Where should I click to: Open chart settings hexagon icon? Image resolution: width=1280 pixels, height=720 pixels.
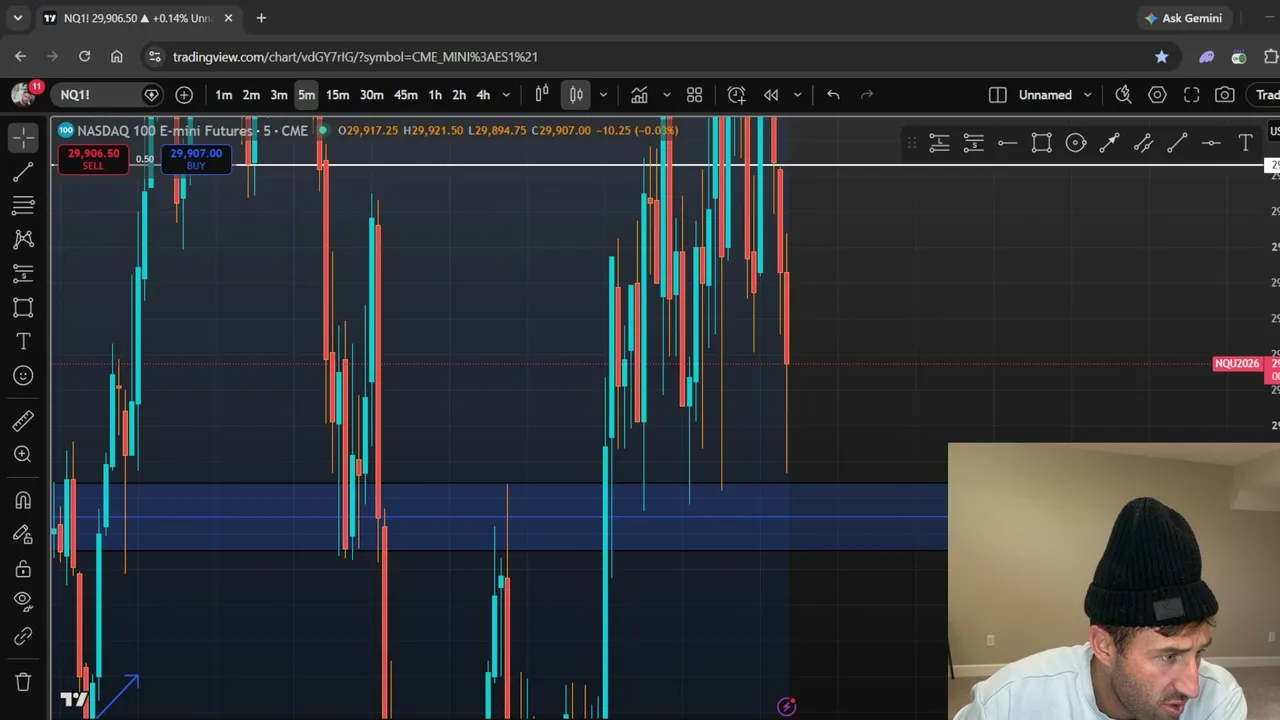1157,95
